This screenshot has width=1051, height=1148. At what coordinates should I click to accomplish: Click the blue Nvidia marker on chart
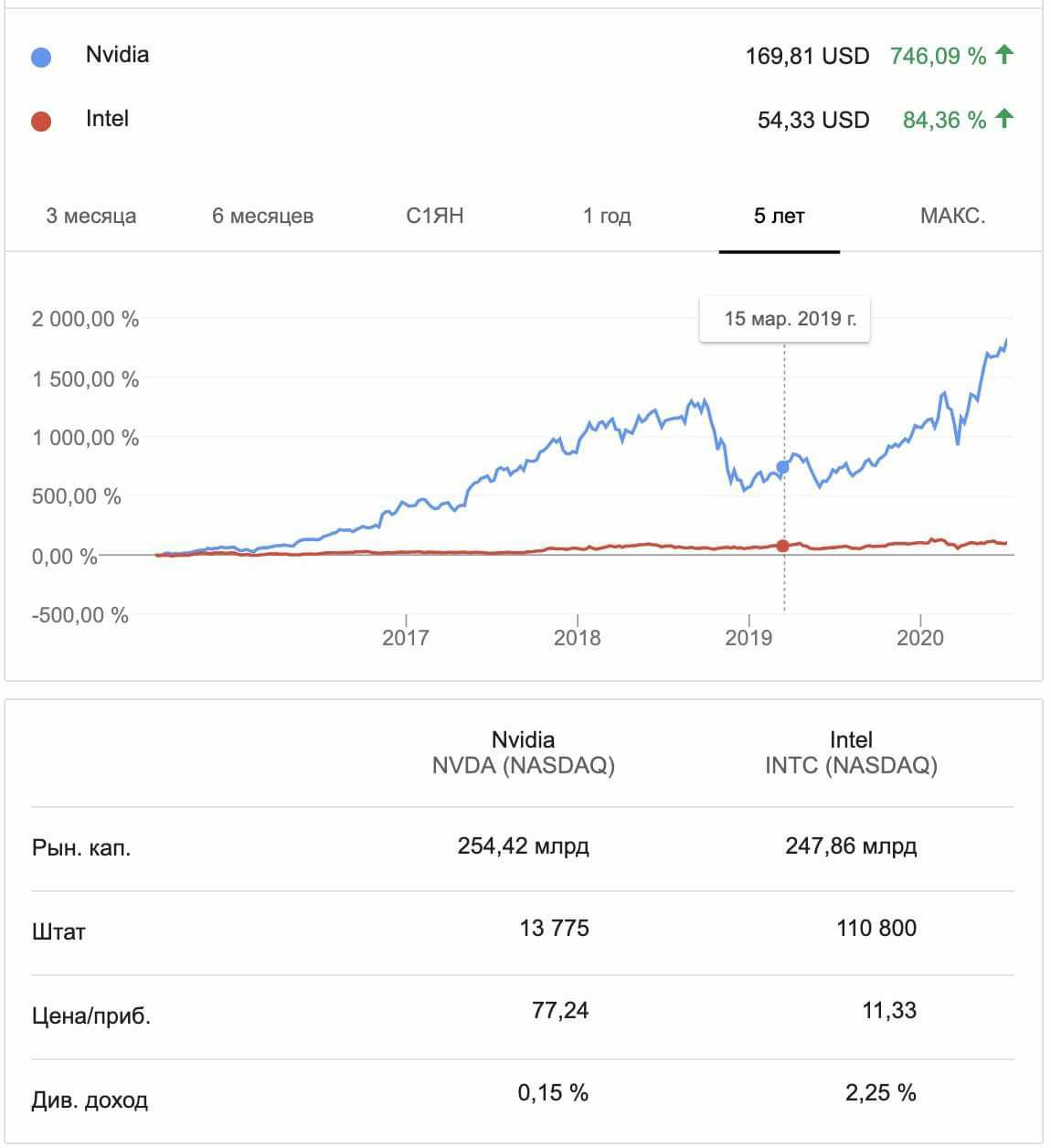[x=782, y=467]
